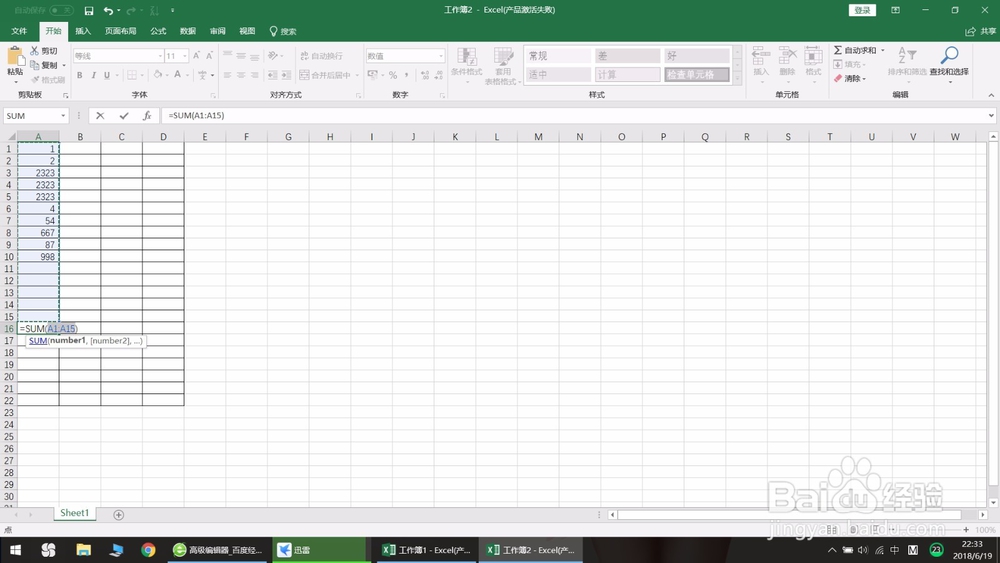Collapse the ribbon with the chevron
This screenshot has height=563, width=1000.
click(991, 95)
